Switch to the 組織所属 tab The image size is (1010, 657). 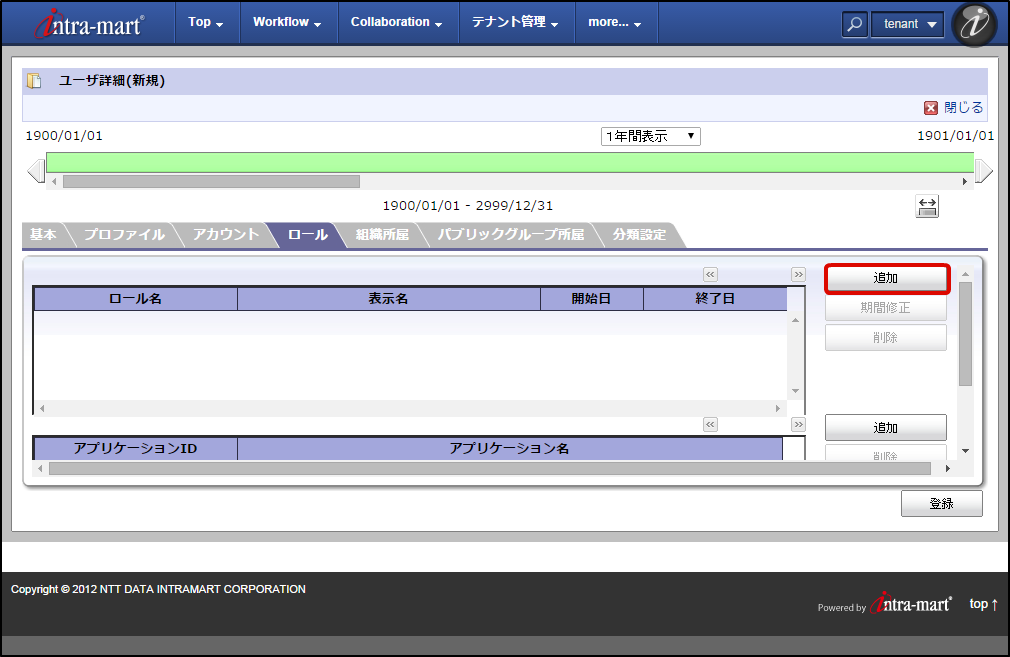[x=382, y=235]
